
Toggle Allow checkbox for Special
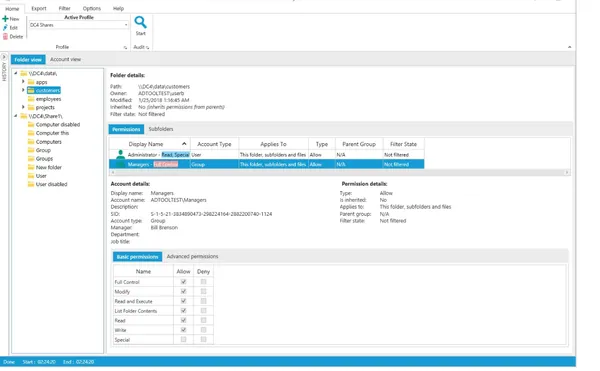coord(183,339)
